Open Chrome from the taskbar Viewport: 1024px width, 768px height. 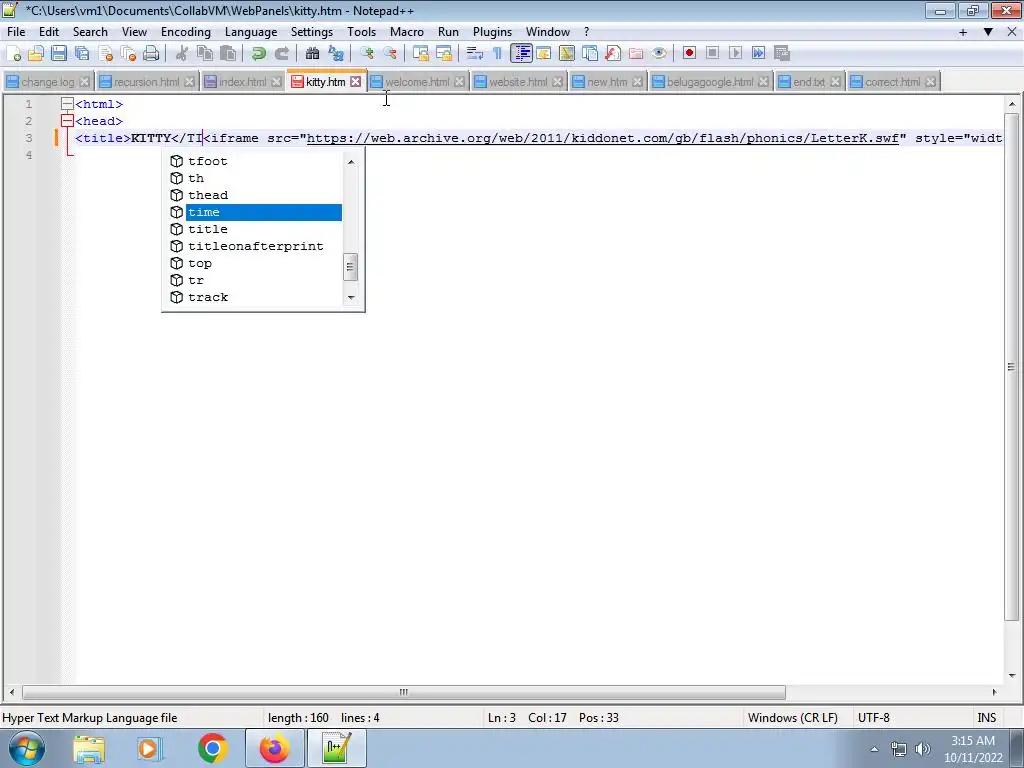point(212,748)
